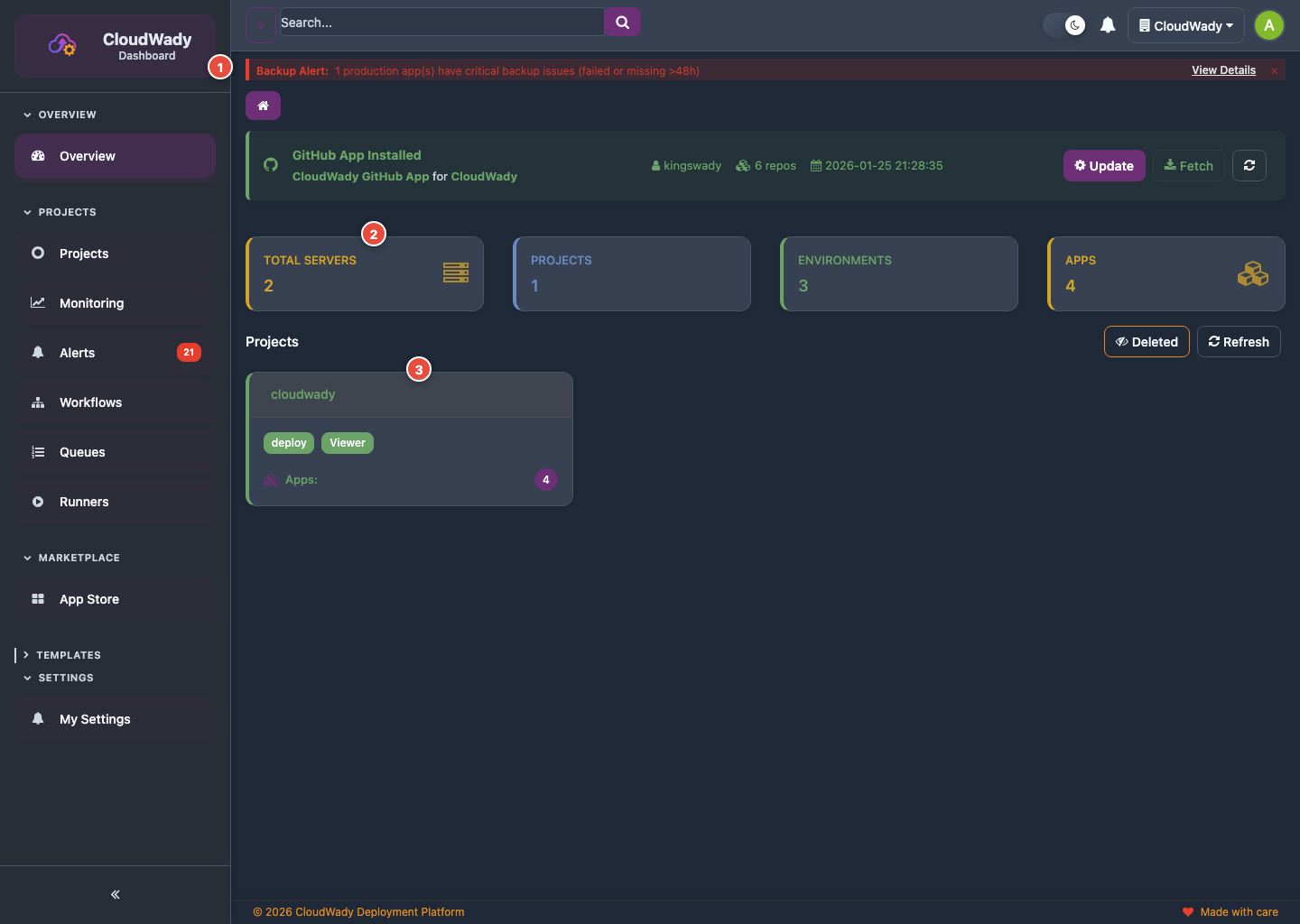Toggle the dark mode switch

coord(1065,25)
